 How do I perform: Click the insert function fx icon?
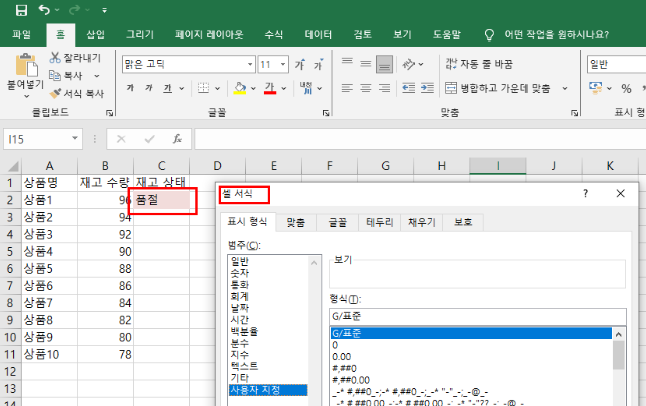177,139
